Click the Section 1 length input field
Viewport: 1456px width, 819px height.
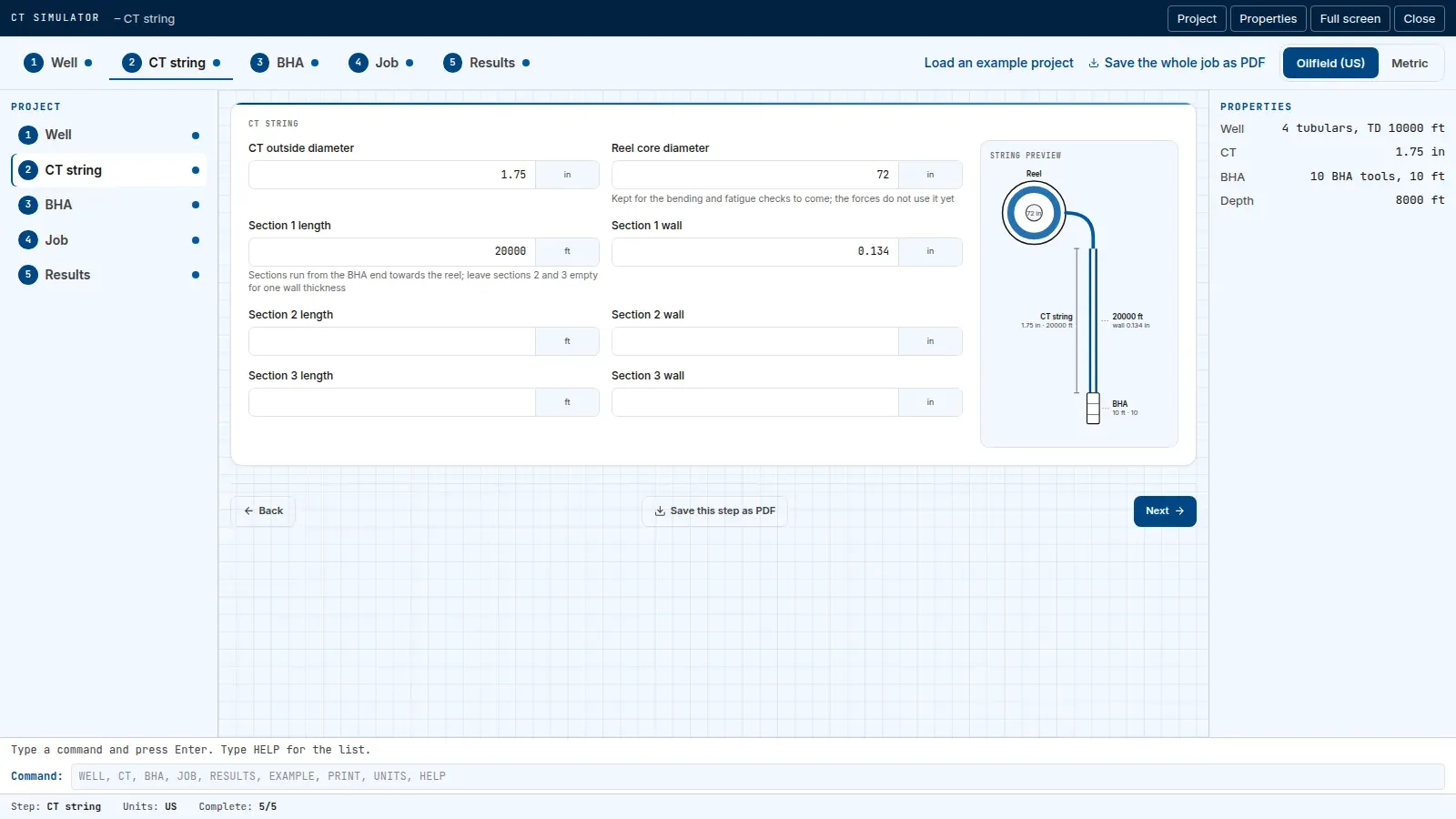click(x=392, y=252)
